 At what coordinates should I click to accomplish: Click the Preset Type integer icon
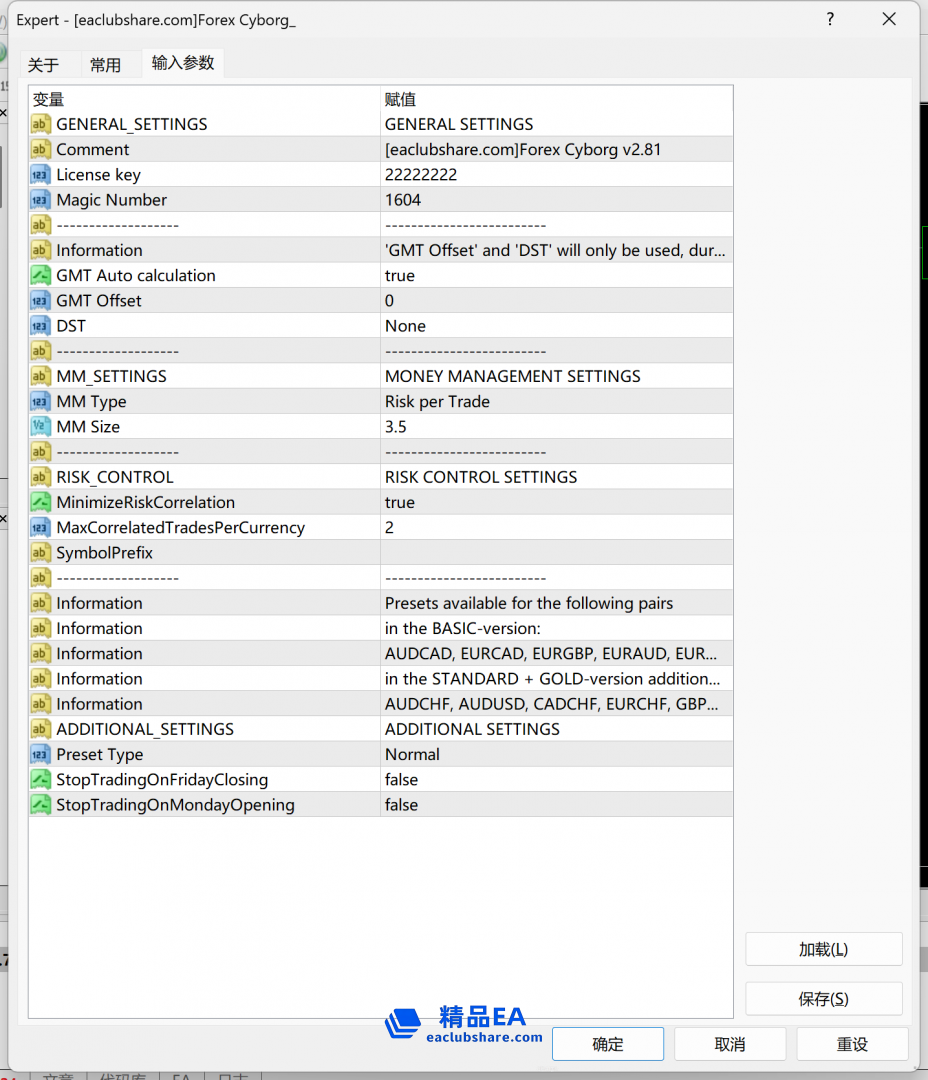point(40,754)
